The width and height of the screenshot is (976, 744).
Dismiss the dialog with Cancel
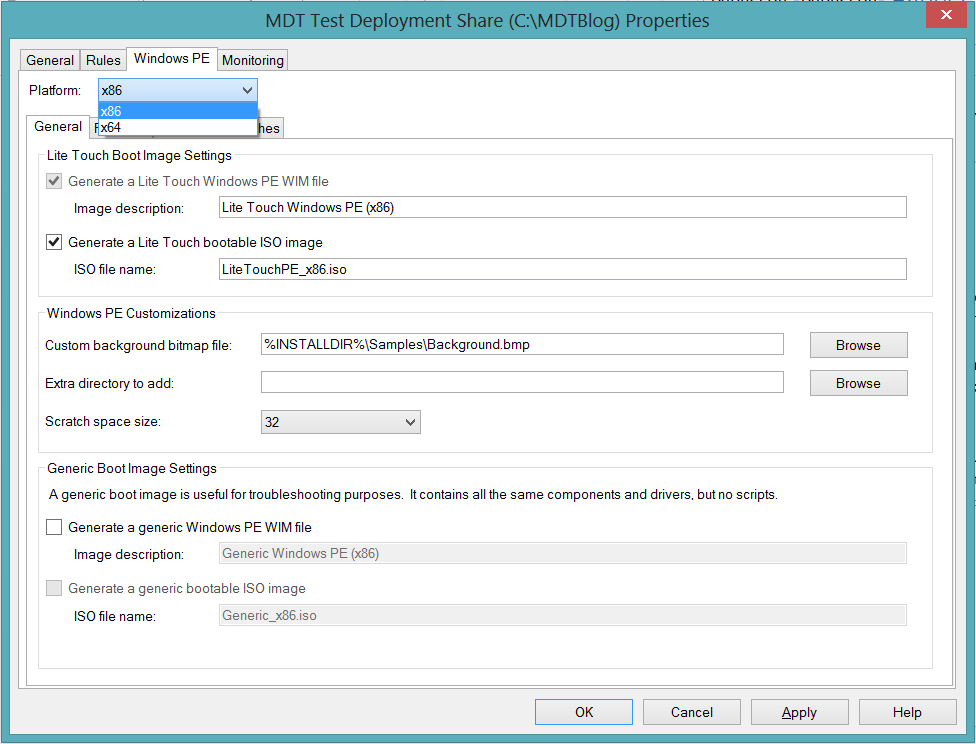point(692,712)
